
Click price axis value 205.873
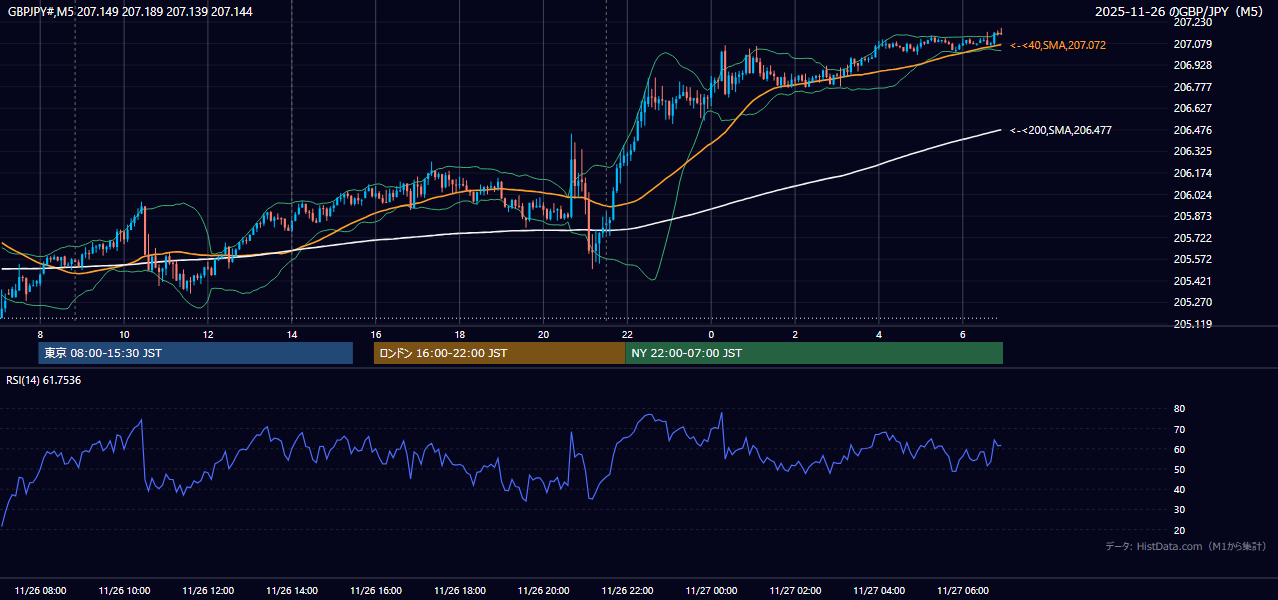[1192, 216]
